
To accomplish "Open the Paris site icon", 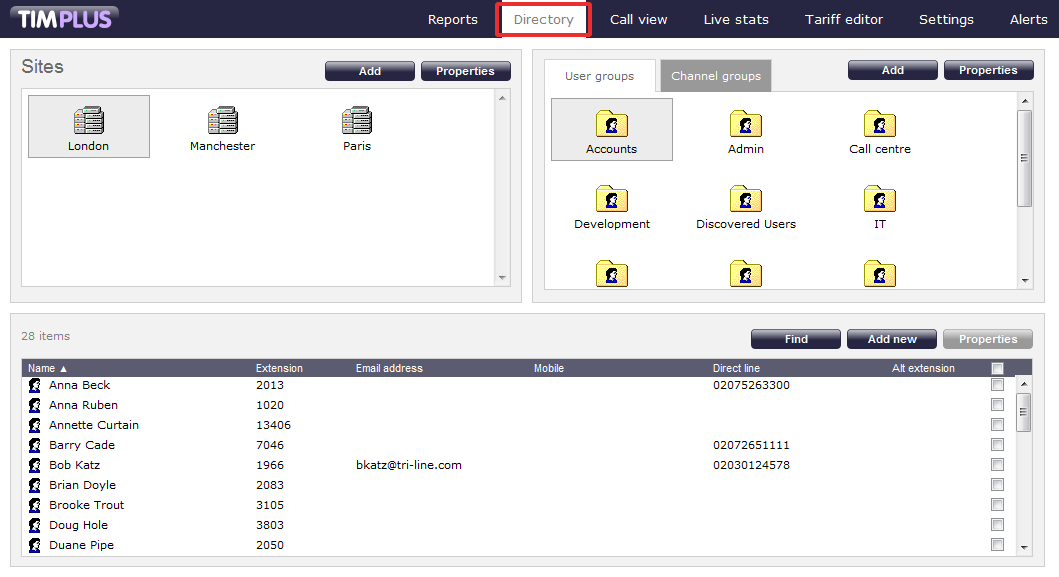I will click(357, 121).
